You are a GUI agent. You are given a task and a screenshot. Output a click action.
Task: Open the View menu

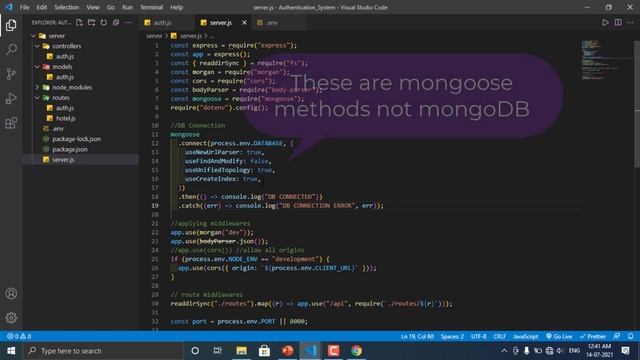[x=93, y=7]
